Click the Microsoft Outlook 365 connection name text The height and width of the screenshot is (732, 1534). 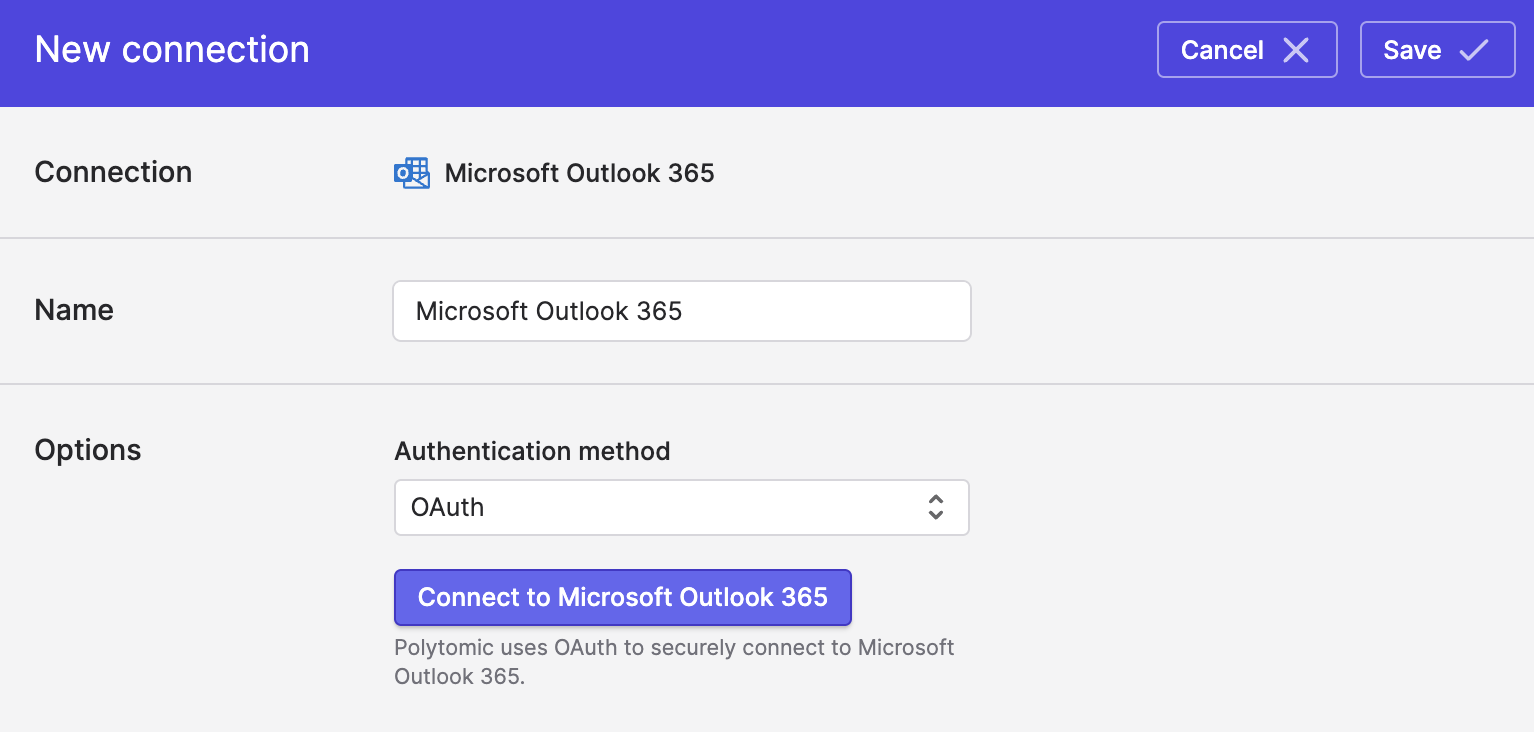[580, 173]
